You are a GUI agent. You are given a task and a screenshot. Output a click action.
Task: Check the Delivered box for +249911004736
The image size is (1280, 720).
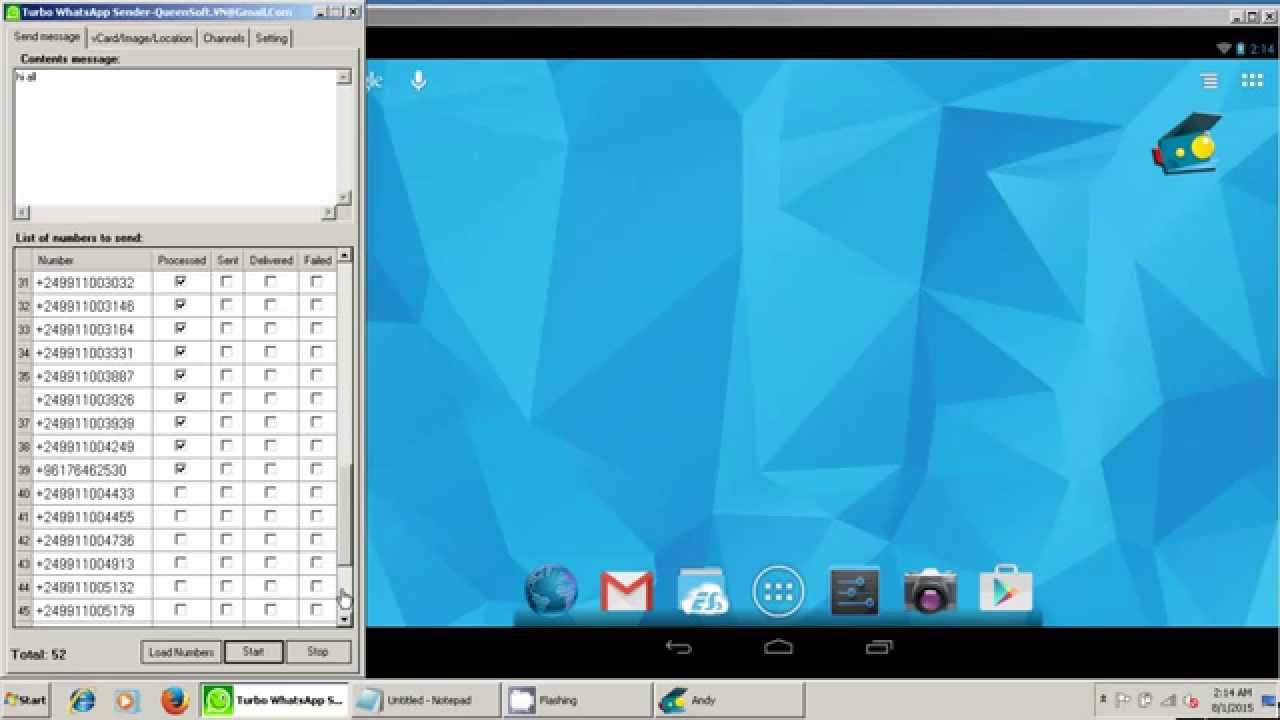pyautogui.click(x=270, y=540)
